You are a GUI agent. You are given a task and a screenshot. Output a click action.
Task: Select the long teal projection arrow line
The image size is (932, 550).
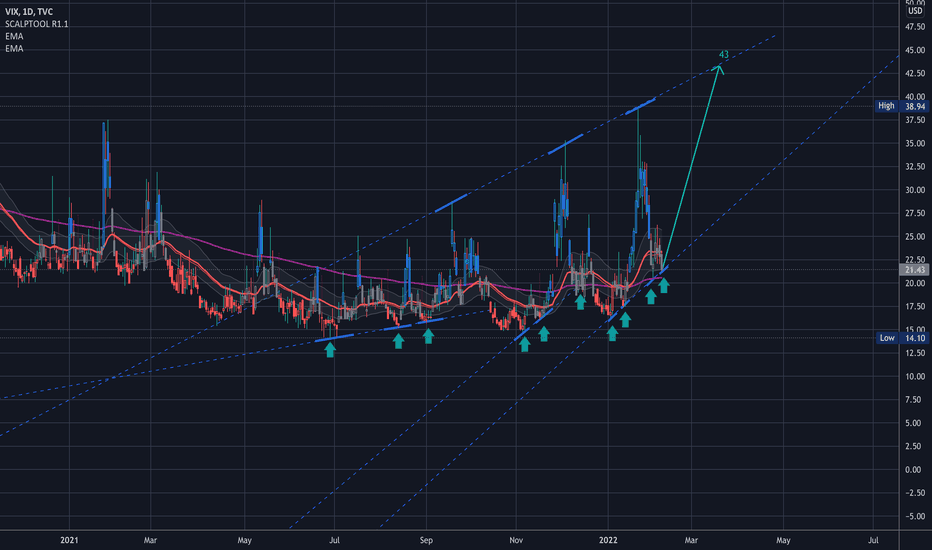tap(691, 166)
